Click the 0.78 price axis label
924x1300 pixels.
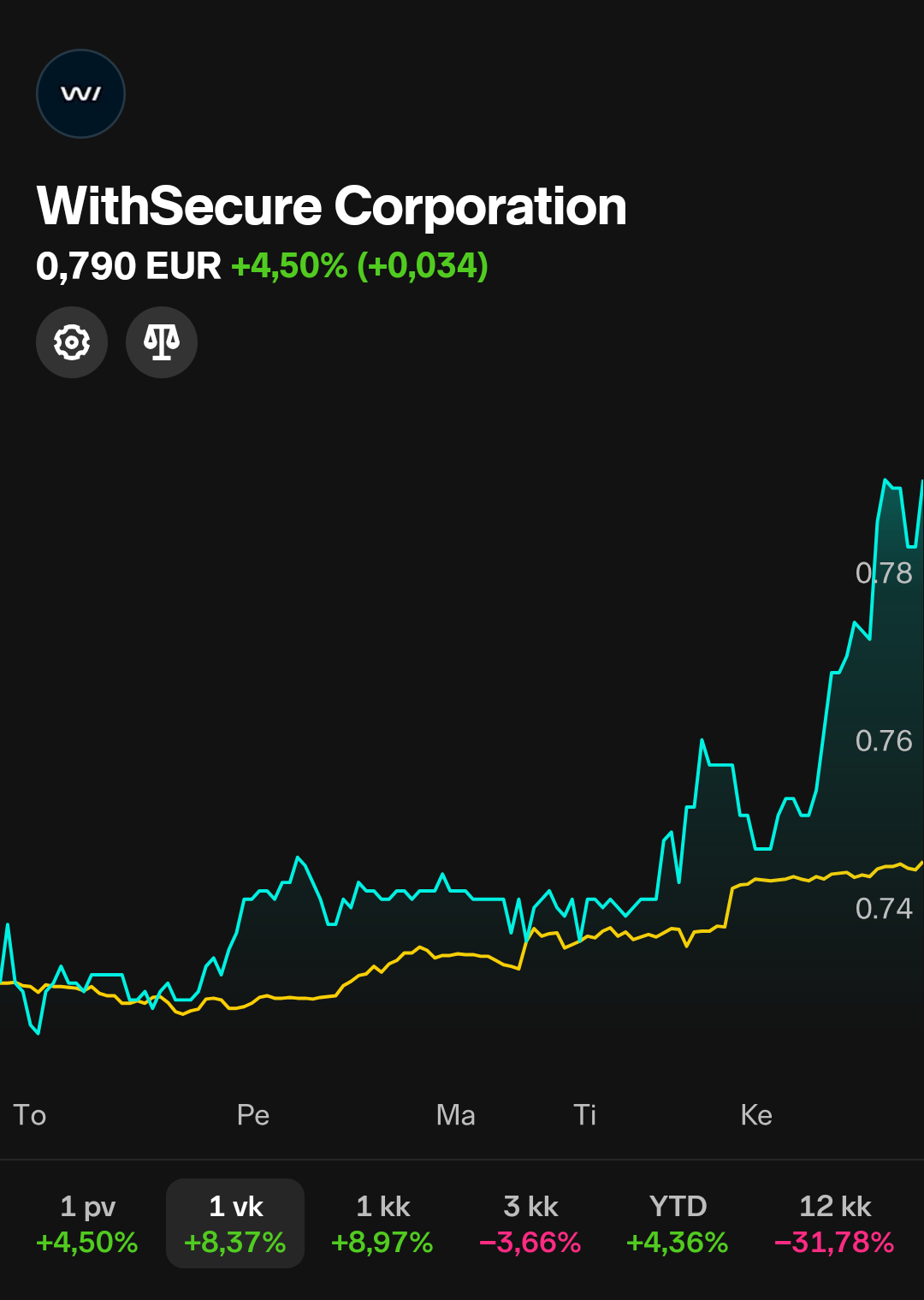[x=884, y=573]
